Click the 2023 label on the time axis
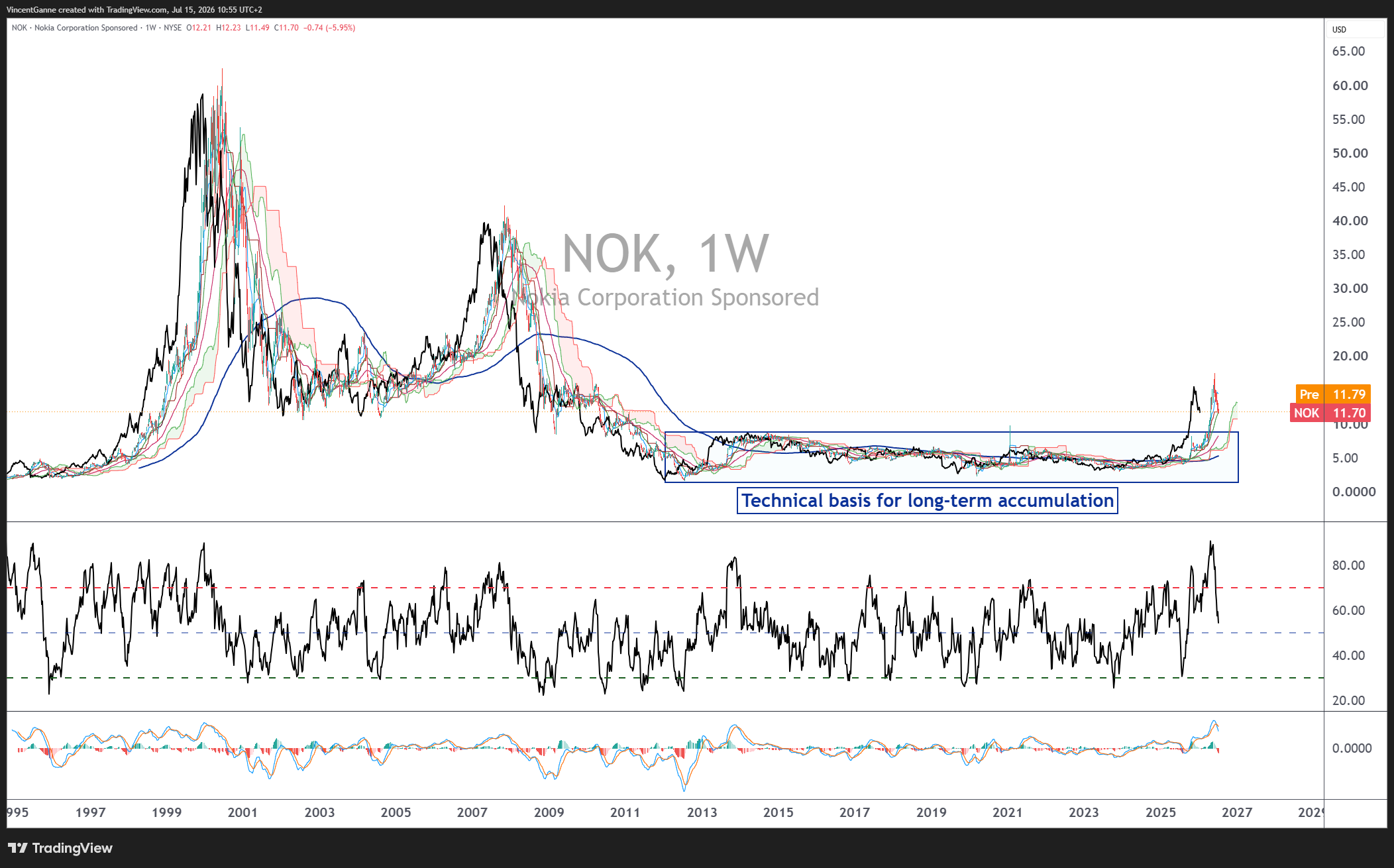 (x=1084, y=812)
